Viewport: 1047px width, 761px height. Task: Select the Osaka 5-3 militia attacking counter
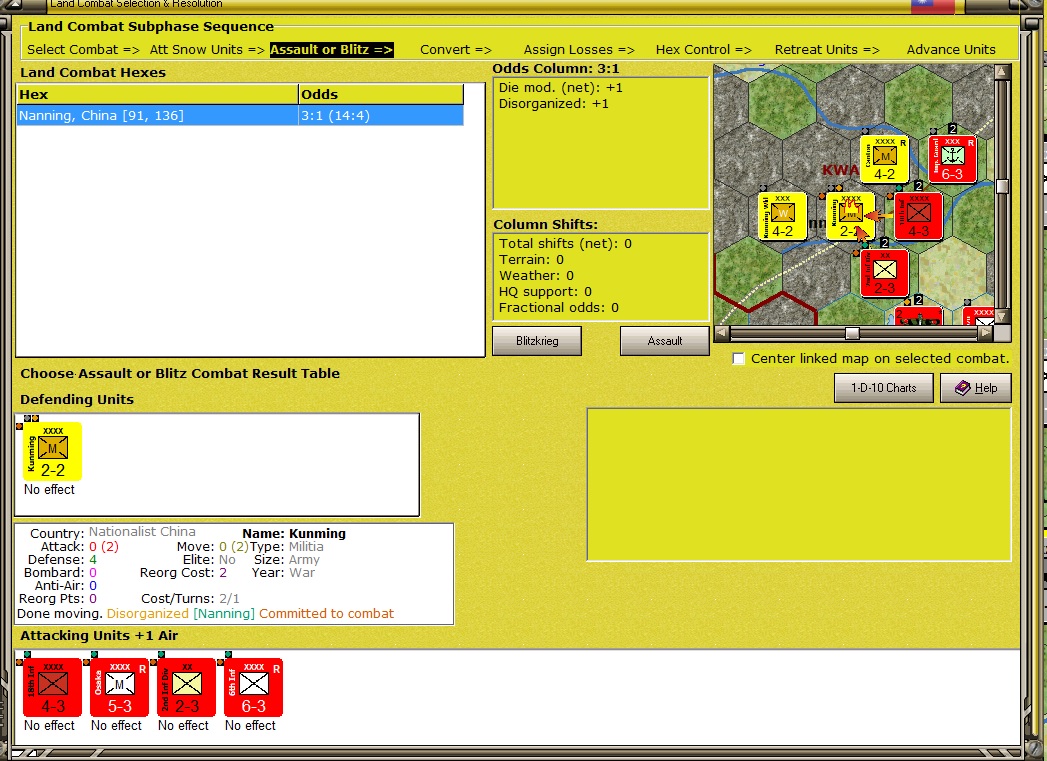click(120, 688)
